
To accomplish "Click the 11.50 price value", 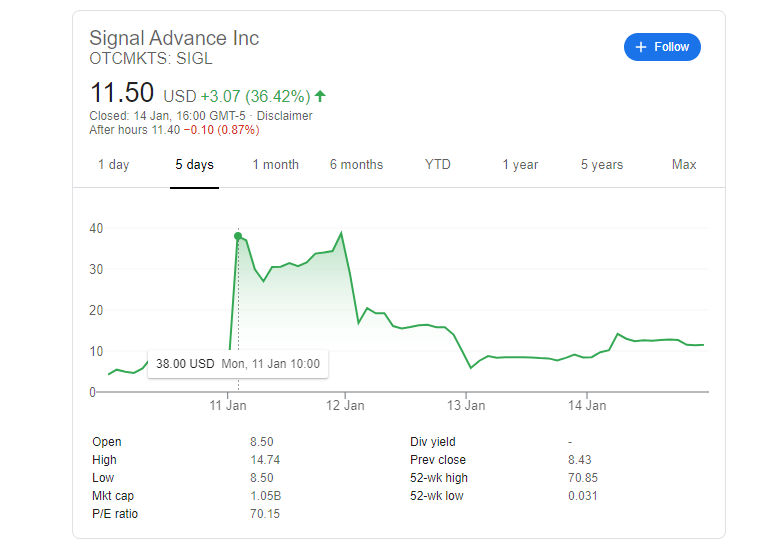I will 122,93.
